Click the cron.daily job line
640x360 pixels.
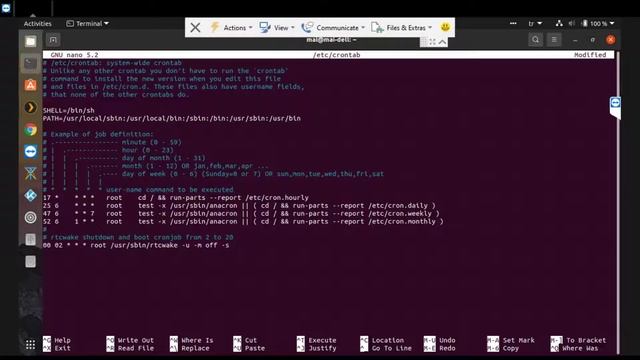[x=239, y=206]
